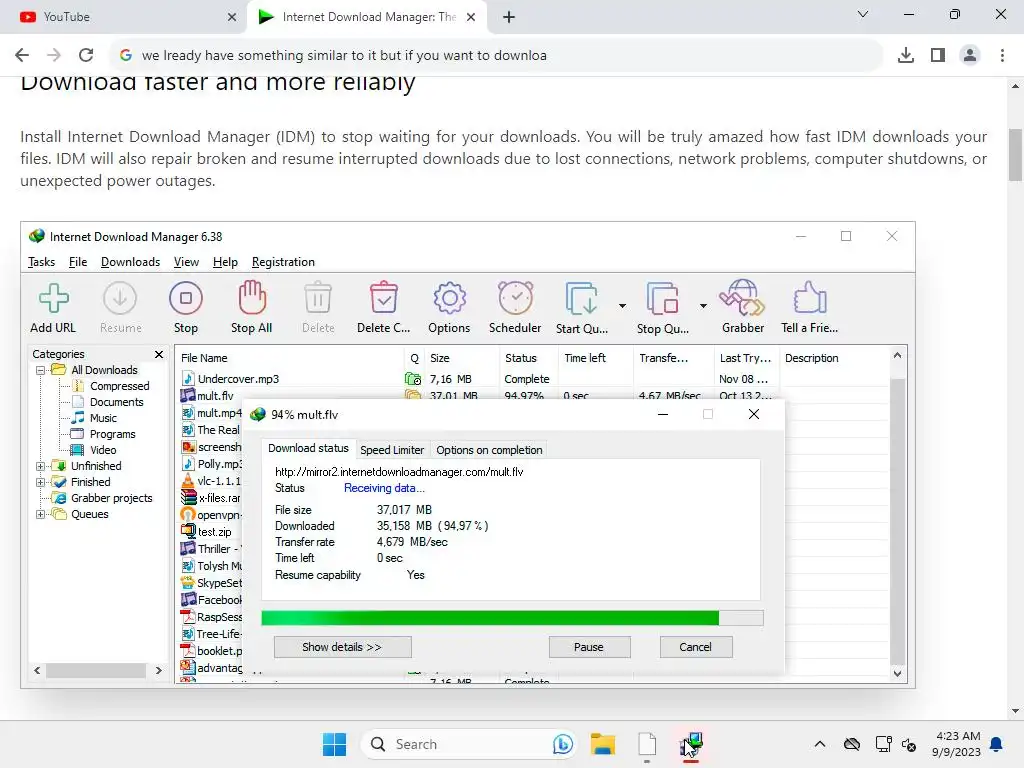Click the Time left column header
Viewport: 1024px width, 768px height.
(595, 358)
